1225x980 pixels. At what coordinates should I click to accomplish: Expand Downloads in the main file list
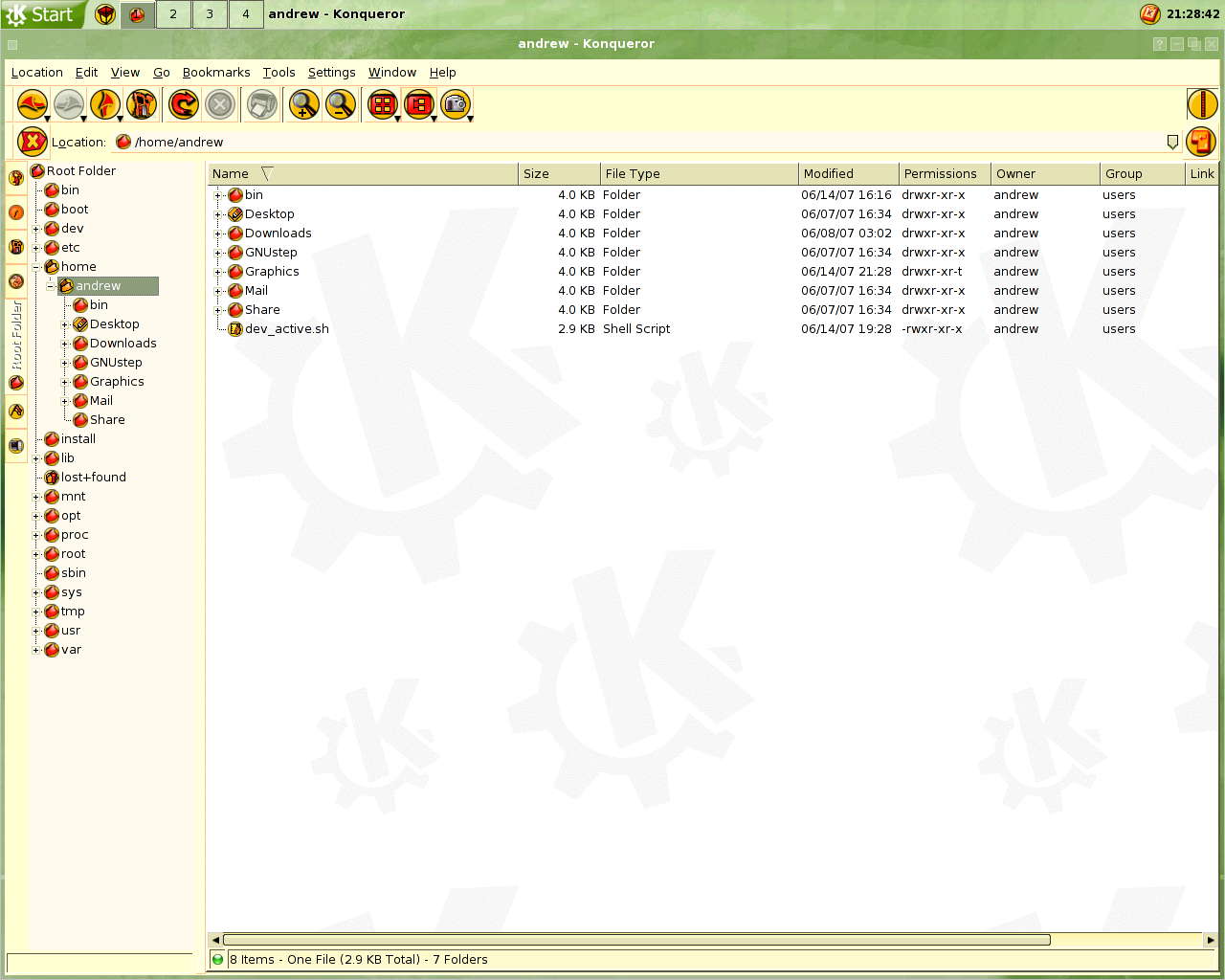pyautogui.click(x=218, y=234)
